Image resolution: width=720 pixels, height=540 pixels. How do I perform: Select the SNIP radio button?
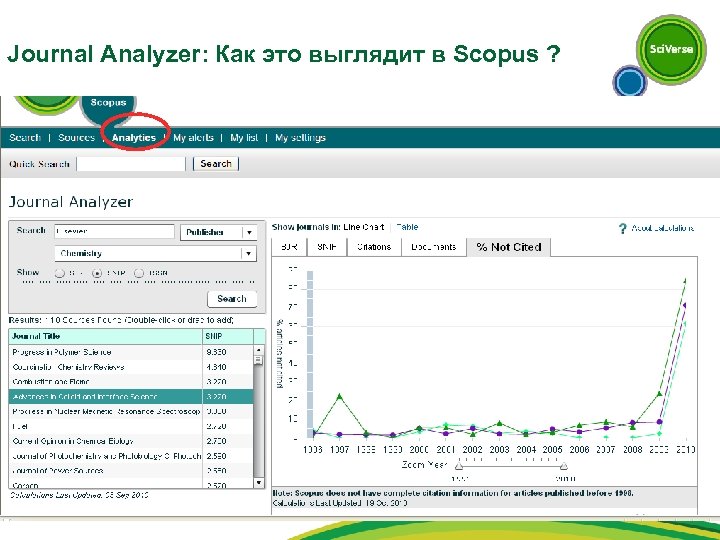97,273
